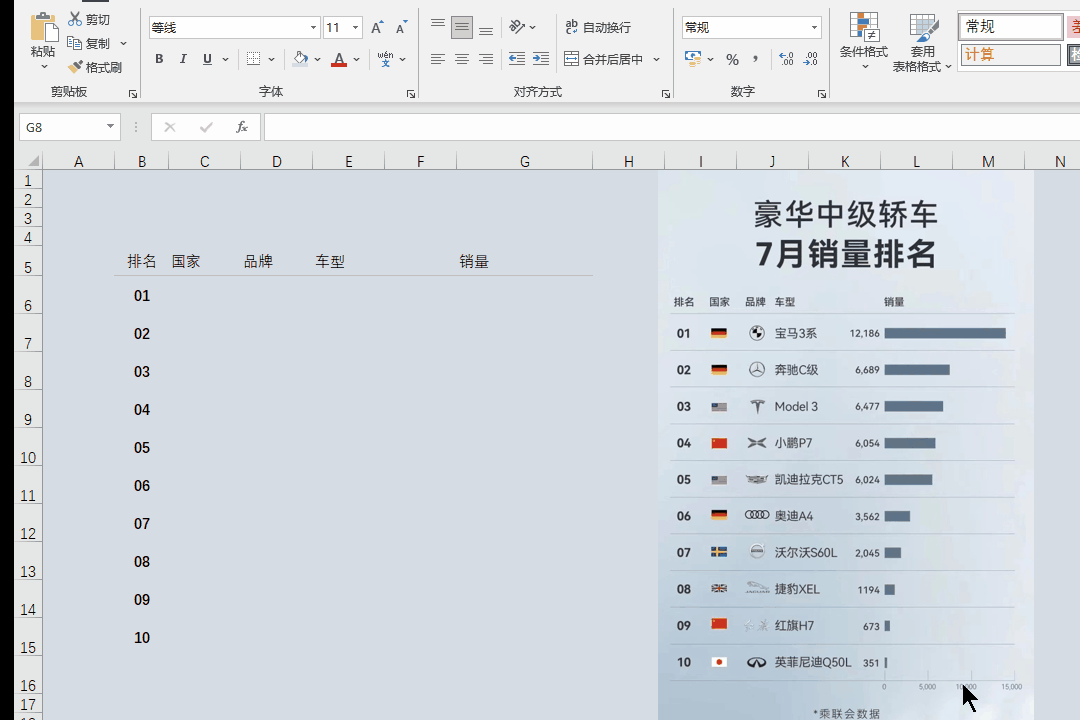The width and height of the screenshot is (1080, 720).
Task: Select the 常规 cell style
Action: 1010,27
